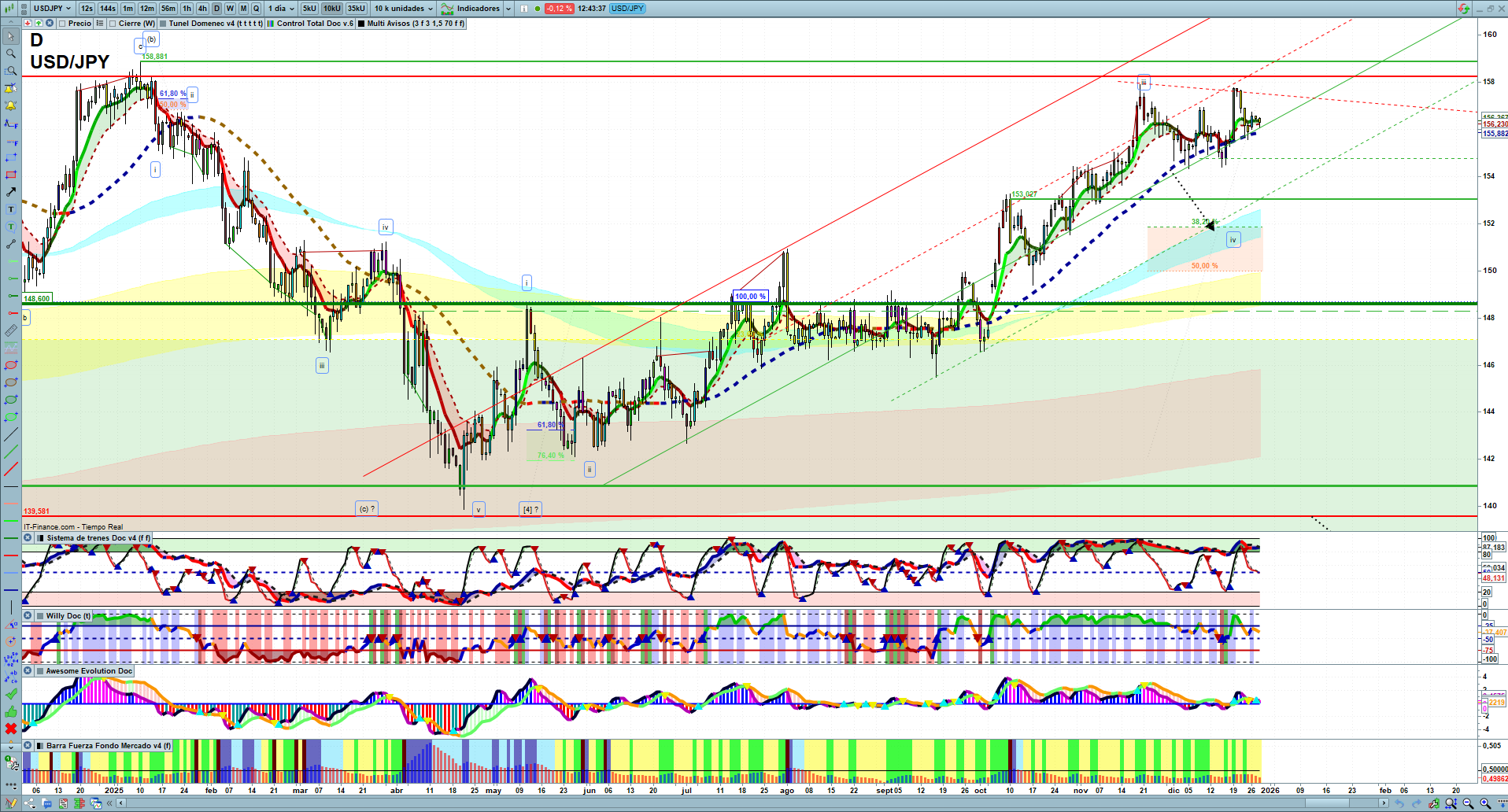Open the multi-chart window icon in bottom toolbar
Screen dimensions: 1508x812
coord(96,803)
